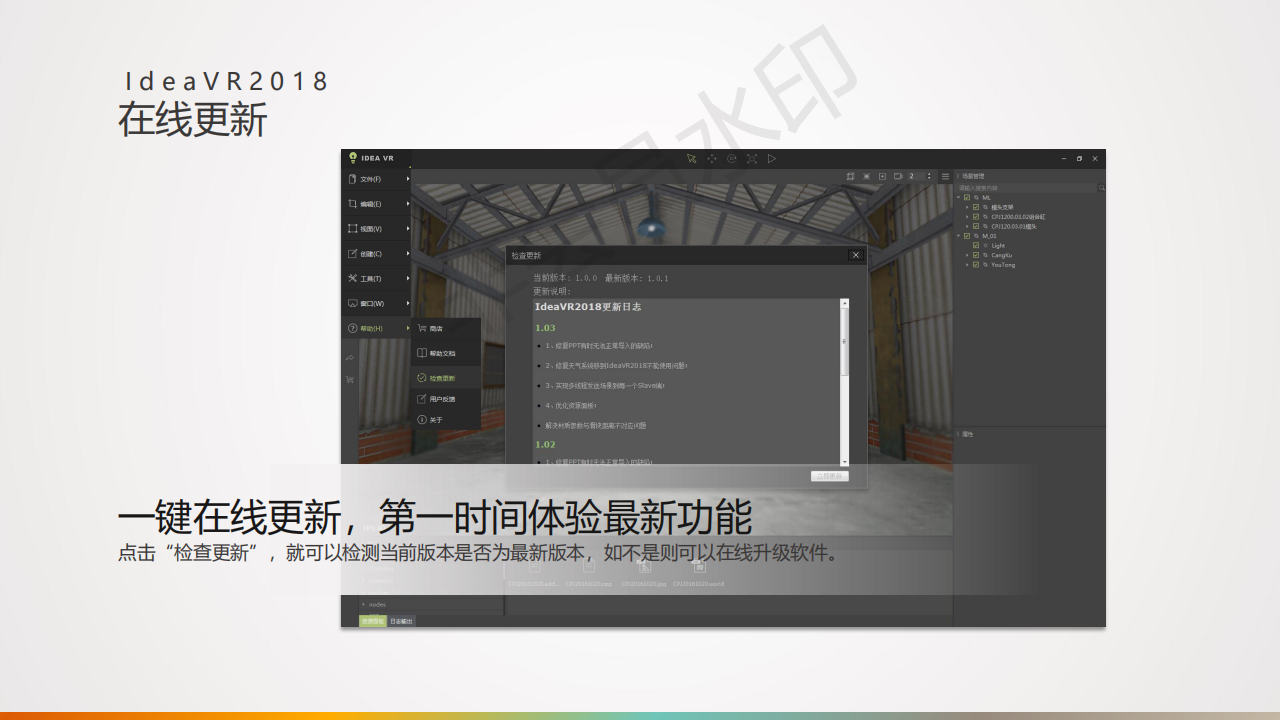Open the 工具(T) menu
1280x720 pixels.
pos(377,279)
